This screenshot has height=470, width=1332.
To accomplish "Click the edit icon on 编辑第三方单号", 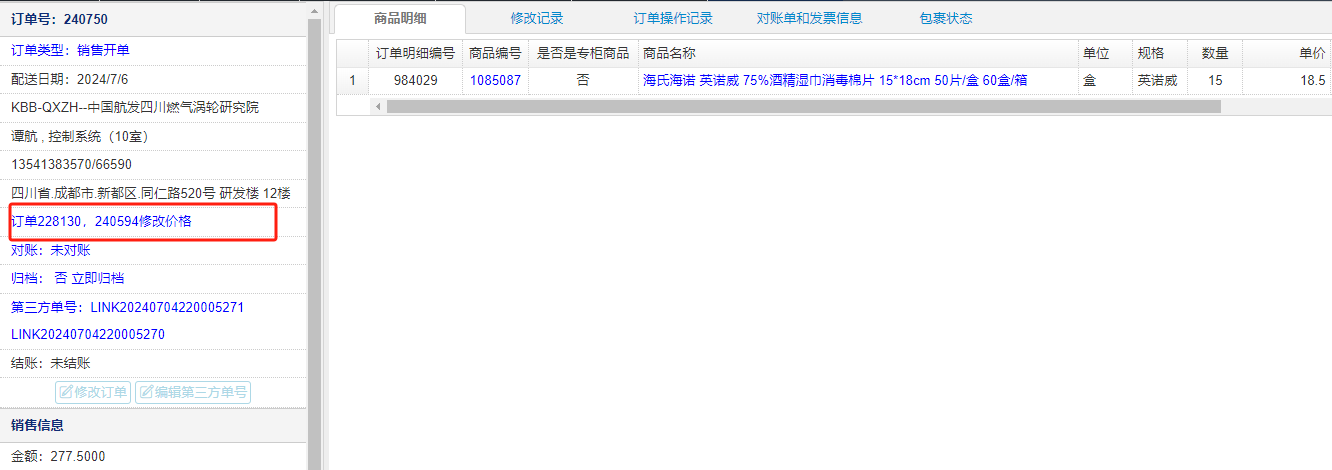I will pyautogui.click(x=146, y=392).
